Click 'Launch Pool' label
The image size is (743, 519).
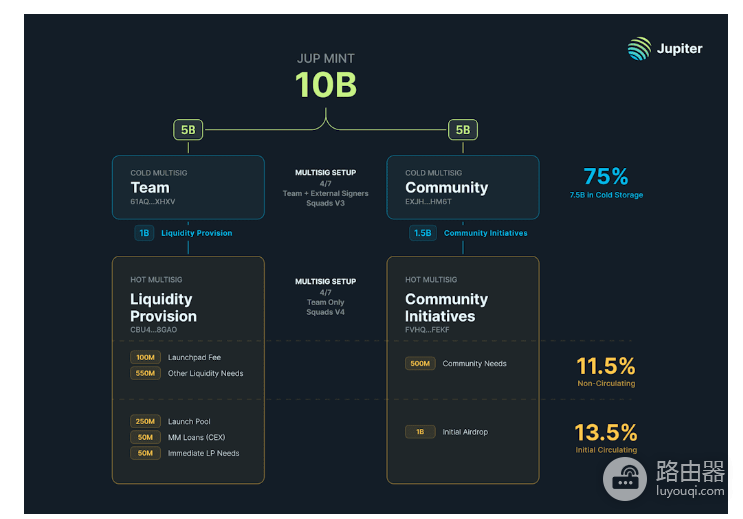click(x=189, y=421)
